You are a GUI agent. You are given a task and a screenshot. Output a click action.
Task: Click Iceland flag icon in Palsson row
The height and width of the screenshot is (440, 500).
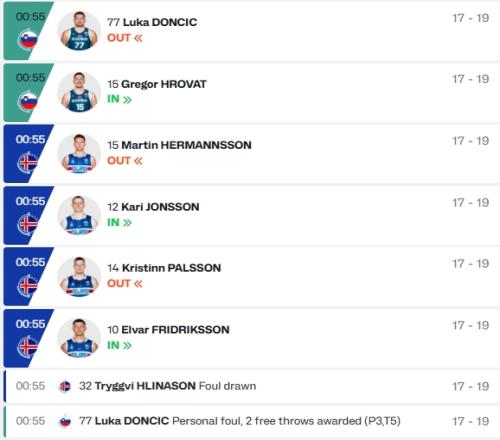(x=28, y=286)
